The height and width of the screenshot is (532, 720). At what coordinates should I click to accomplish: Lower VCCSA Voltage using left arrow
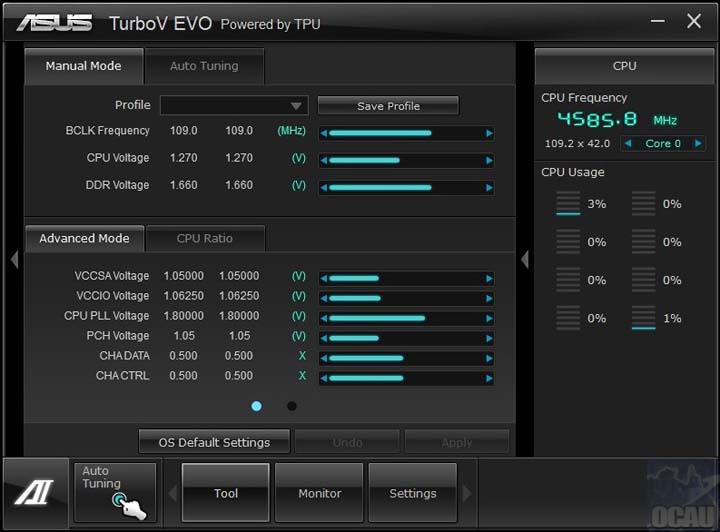324,279
